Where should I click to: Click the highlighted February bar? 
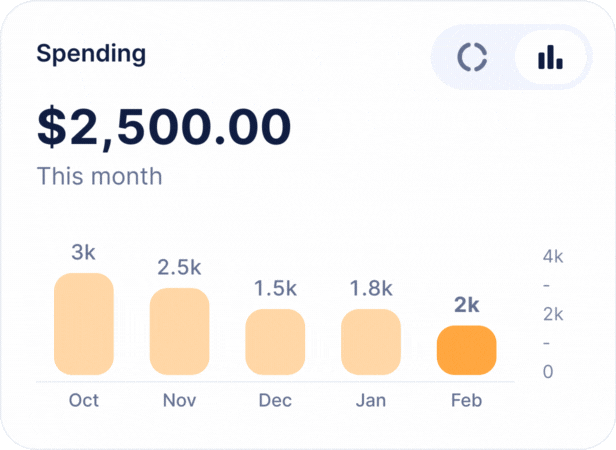[x=467, y=350]
